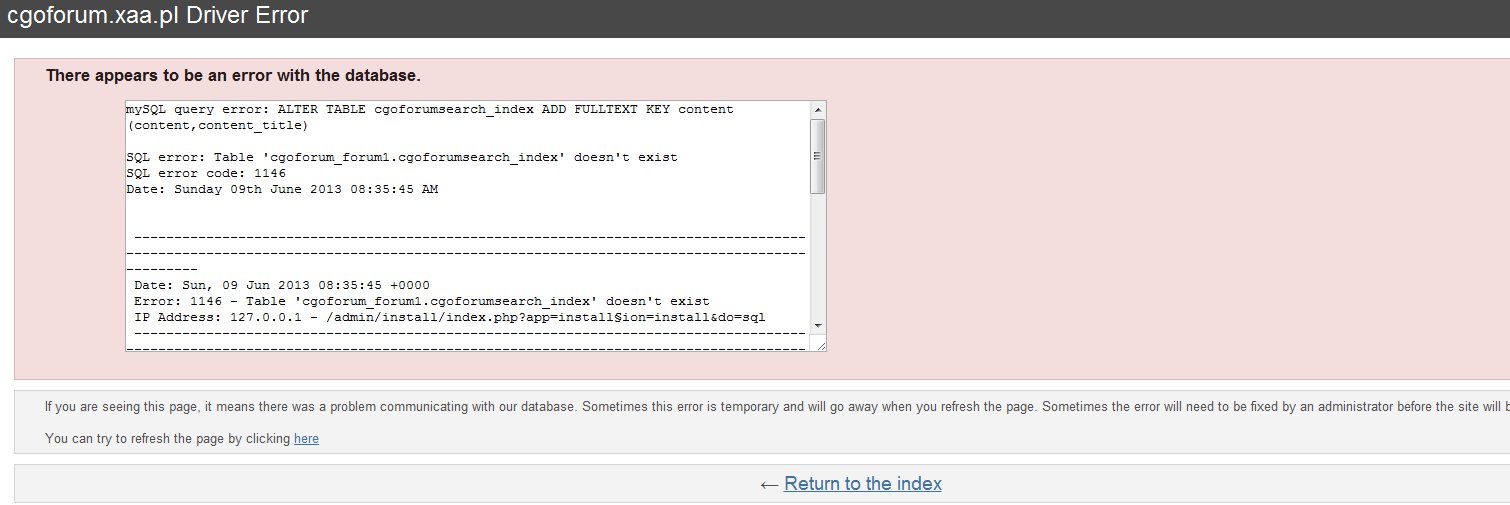Click the "Date: Sun, 09 Jun 2013" line

tap(282, 285)
